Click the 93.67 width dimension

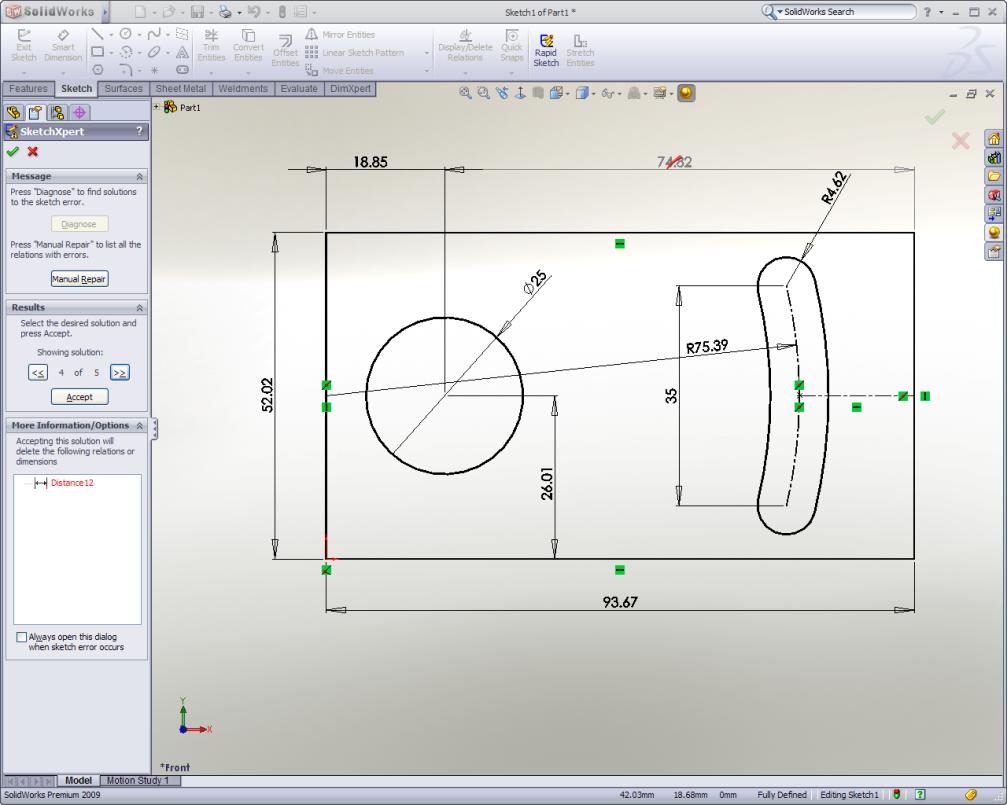coord(620,602)
